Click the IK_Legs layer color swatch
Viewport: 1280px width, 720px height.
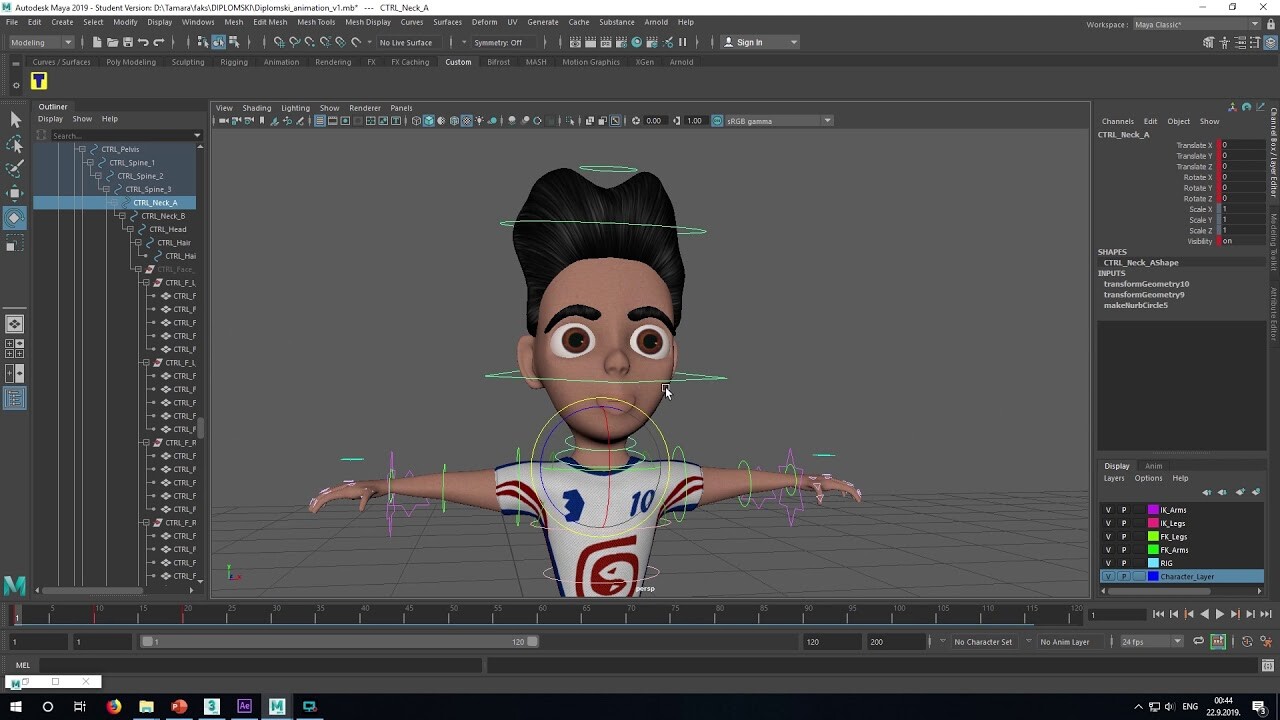1152,523
